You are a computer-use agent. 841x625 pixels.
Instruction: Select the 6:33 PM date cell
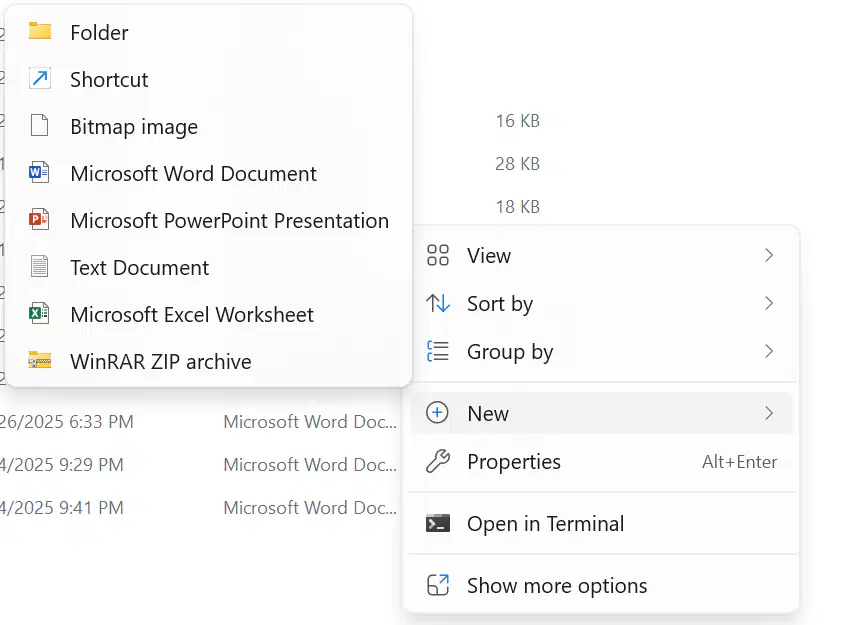pos(67,422)
